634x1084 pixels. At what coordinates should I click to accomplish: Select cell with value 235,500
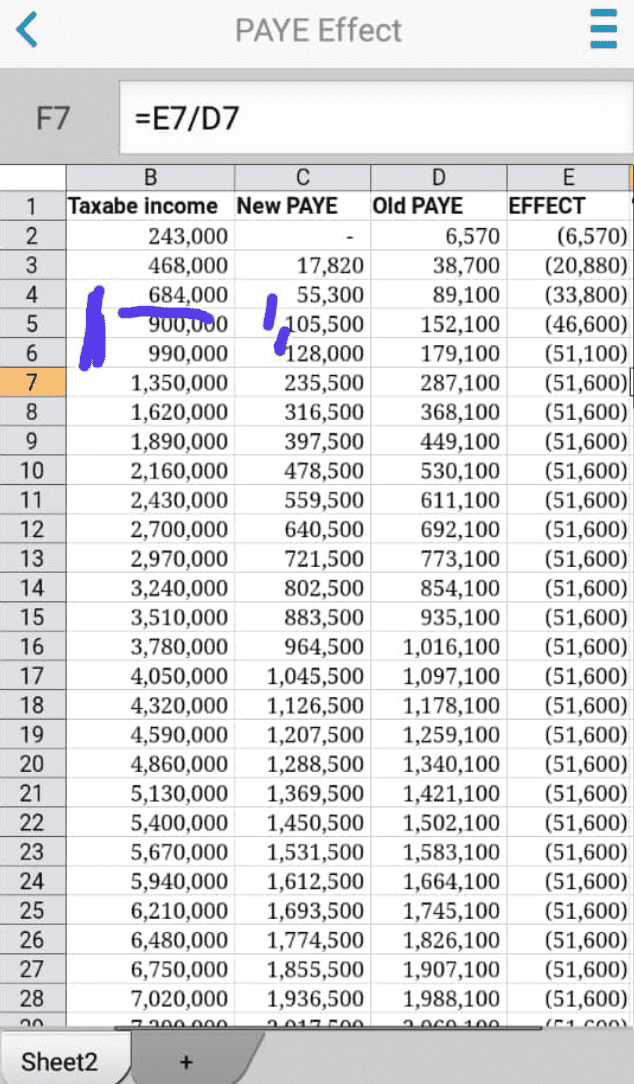[x=302, y=382]
